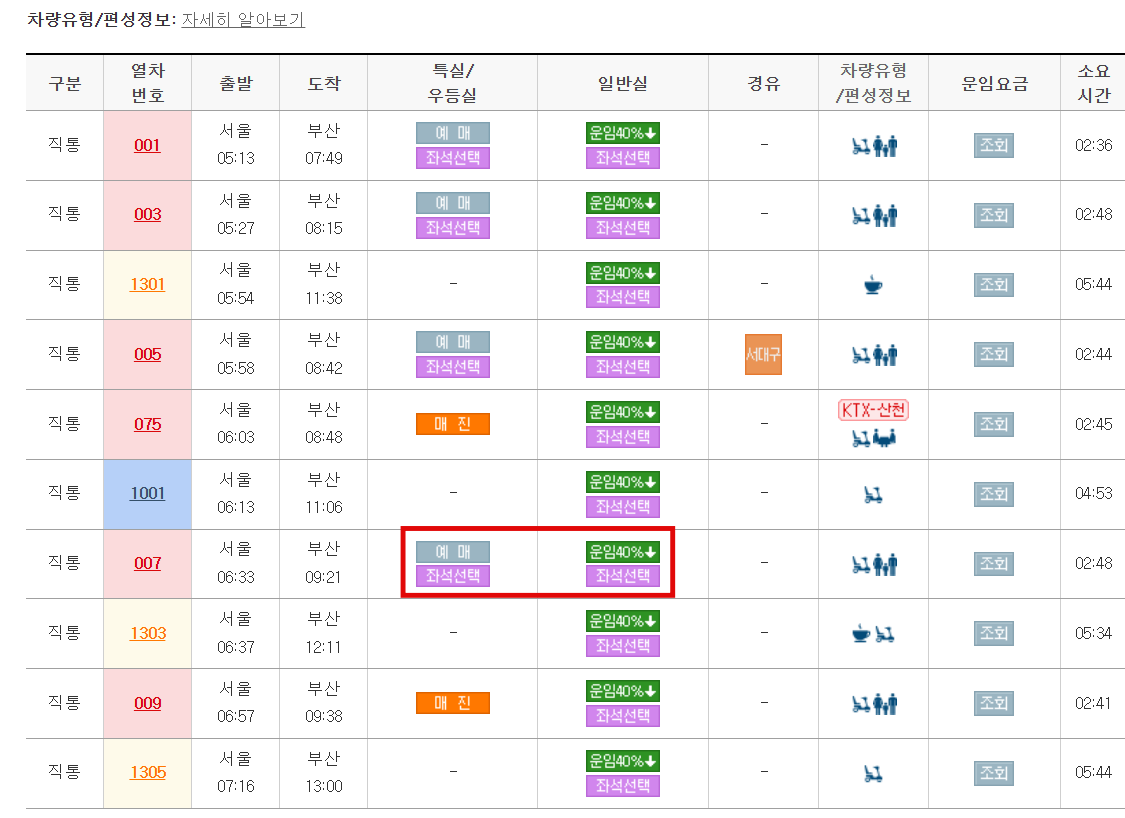
Task: Toggle 좌석선택 for train 1301 standard class
Action: point(622,297)
